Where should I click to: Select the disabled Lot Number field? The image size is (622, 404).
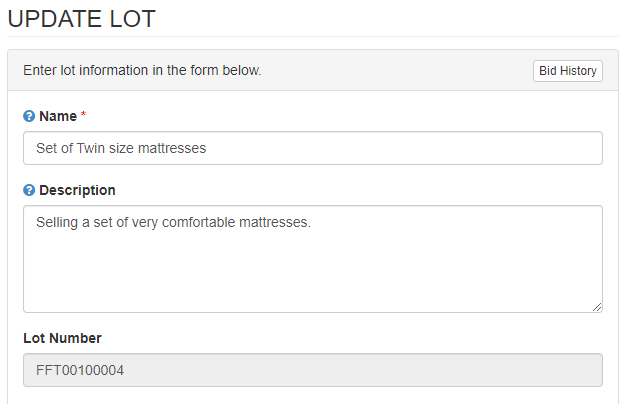313,370
